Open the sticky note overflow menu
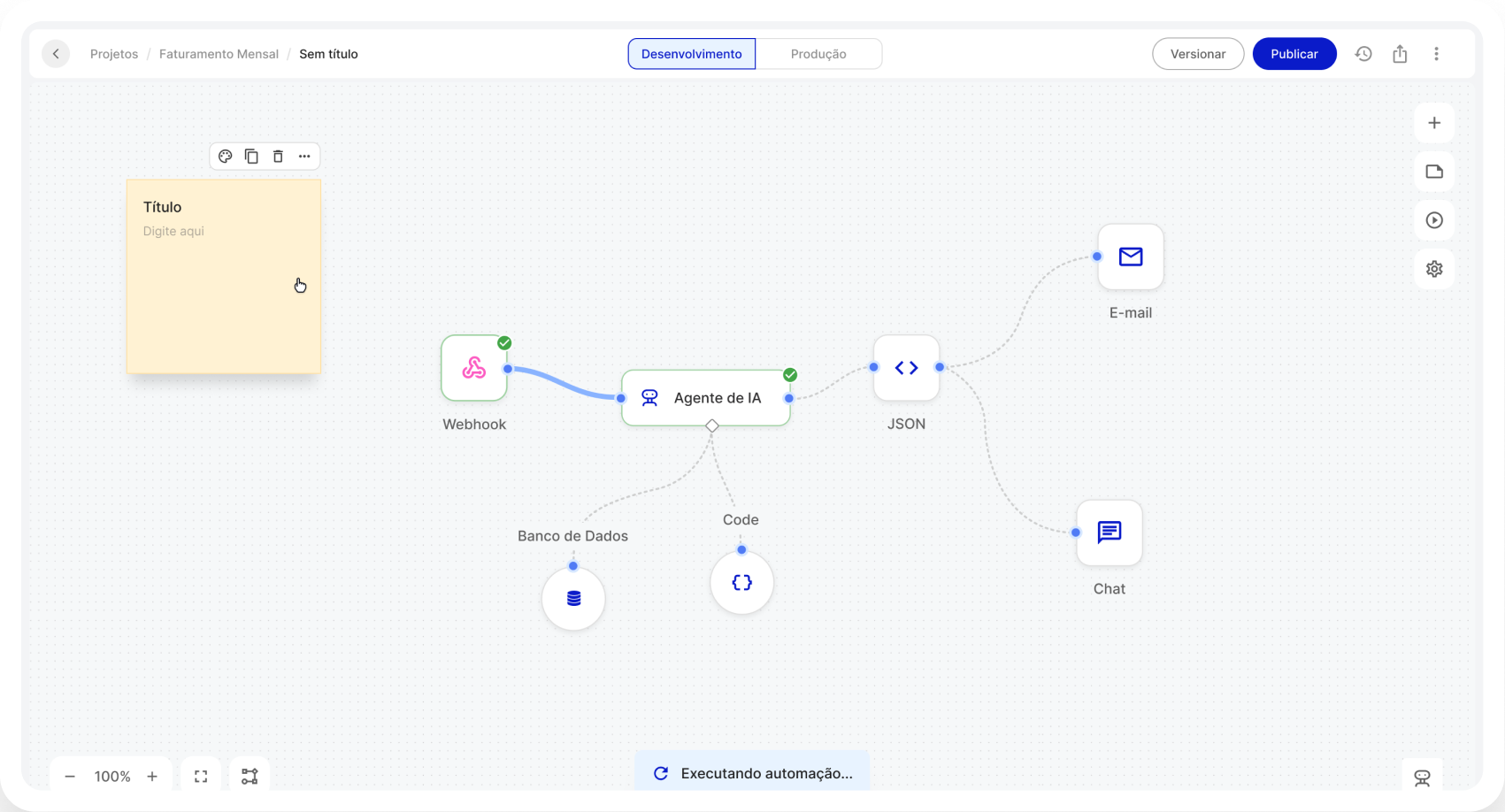 304,156
